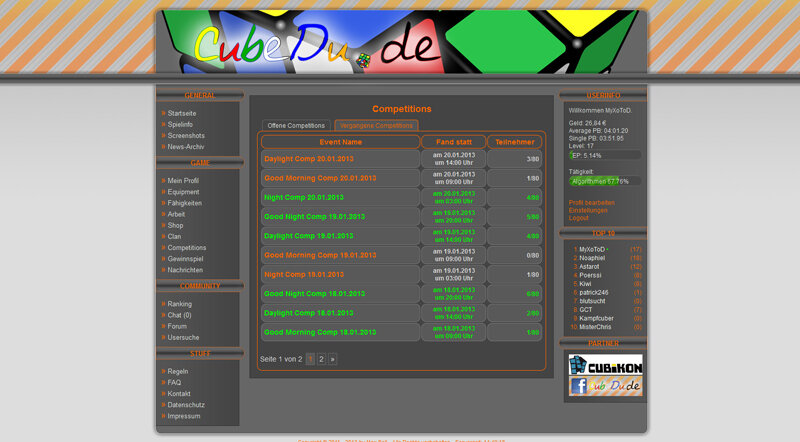Open the Forum
The height and width of the screenshot is (442, 800).
click(177, 327)
